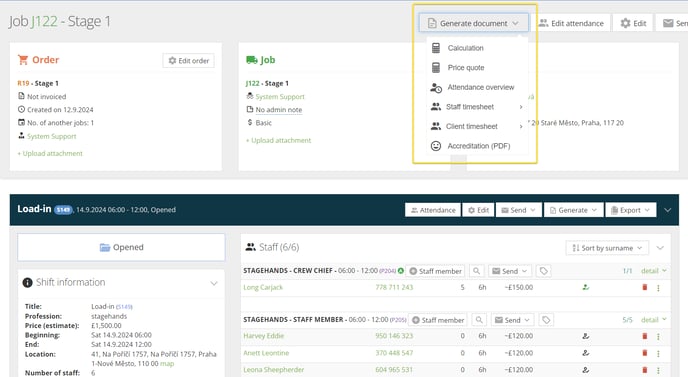The height and width of the screenshot is (377, 688).
Task: Click the S149 badge next to Load-in
Action: (x=63, y=210)
